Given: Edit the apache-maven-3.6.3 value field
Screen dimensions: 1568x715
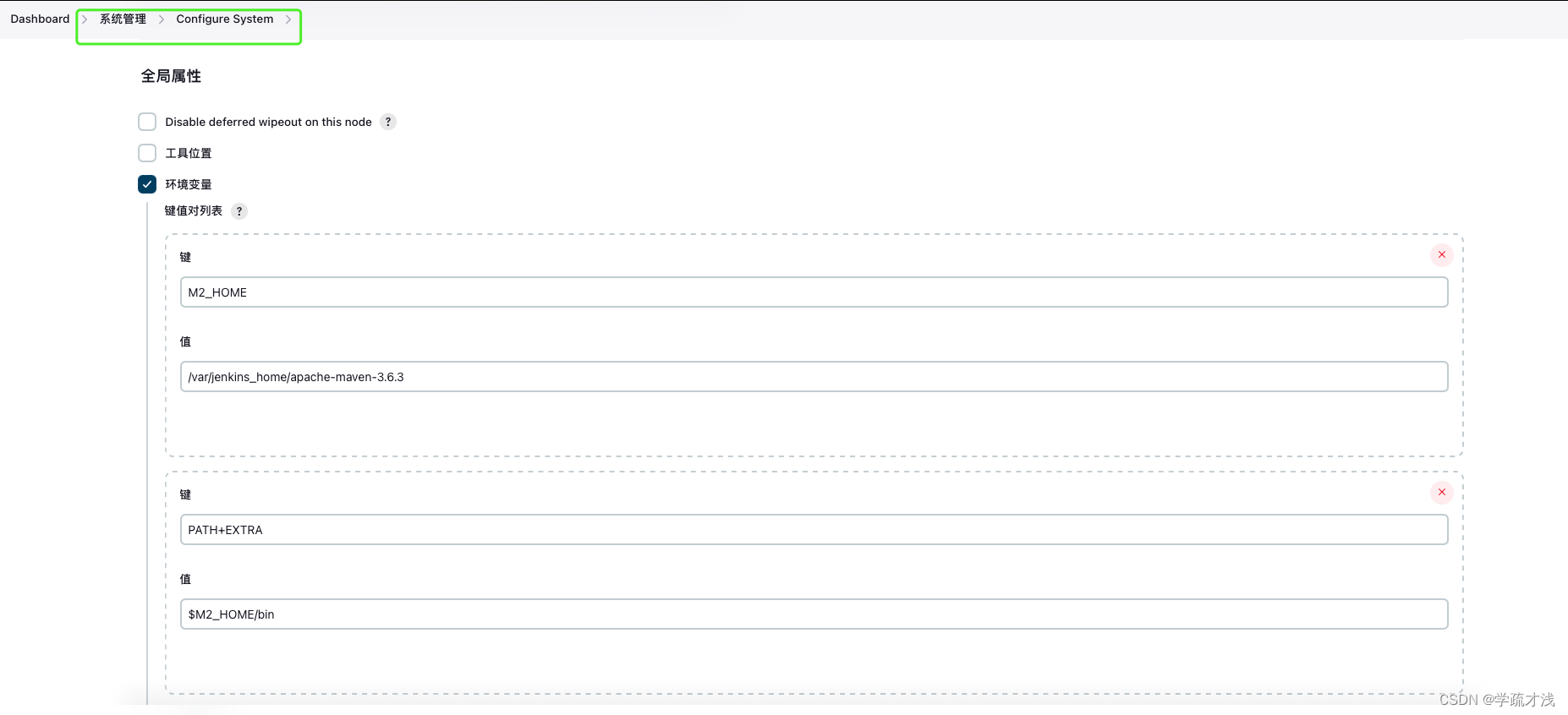Looking at the screenshot, I should click(x=814, y=377).
